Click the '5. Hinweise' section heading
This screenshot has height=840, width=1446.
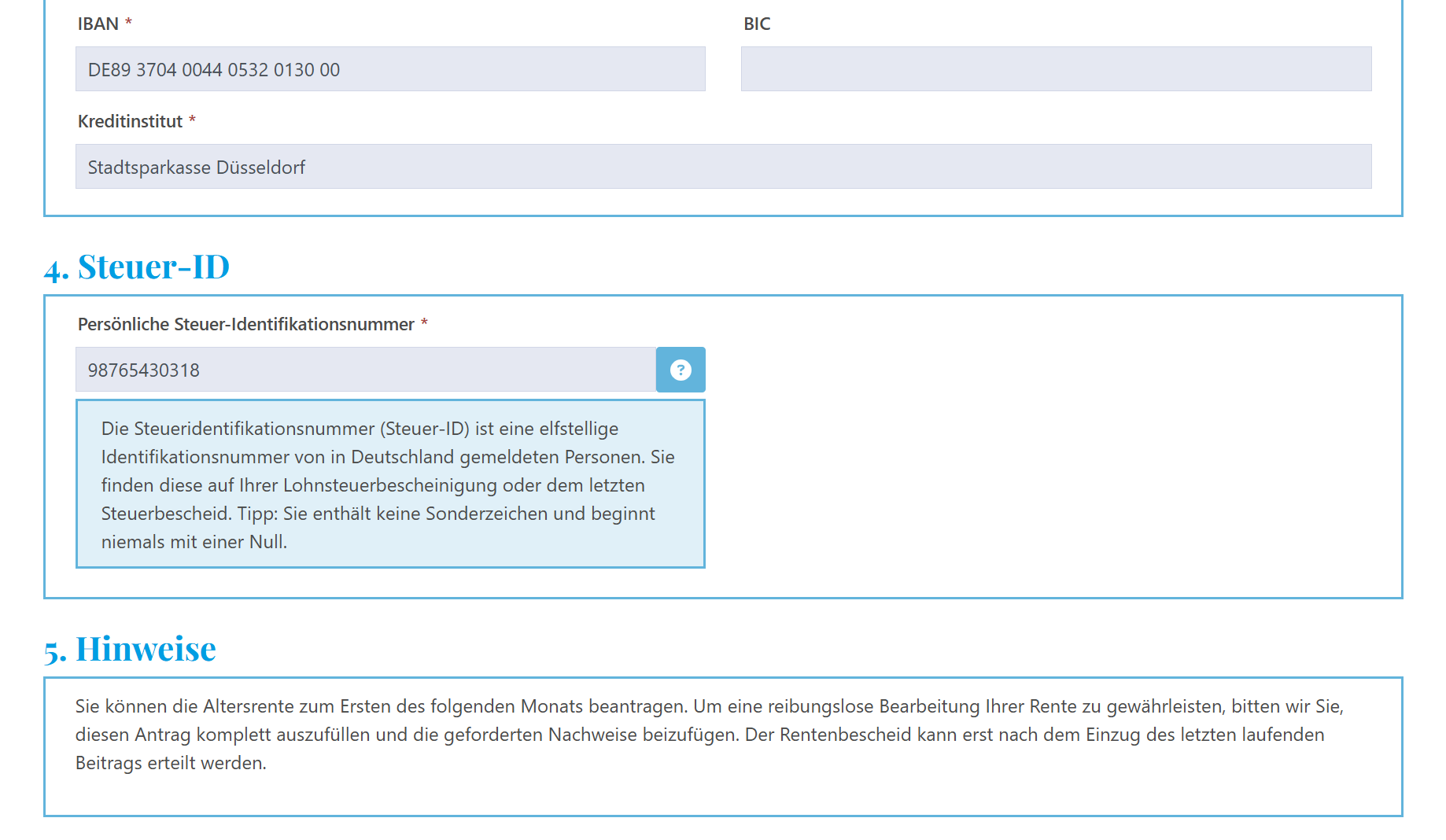[130, 650]
